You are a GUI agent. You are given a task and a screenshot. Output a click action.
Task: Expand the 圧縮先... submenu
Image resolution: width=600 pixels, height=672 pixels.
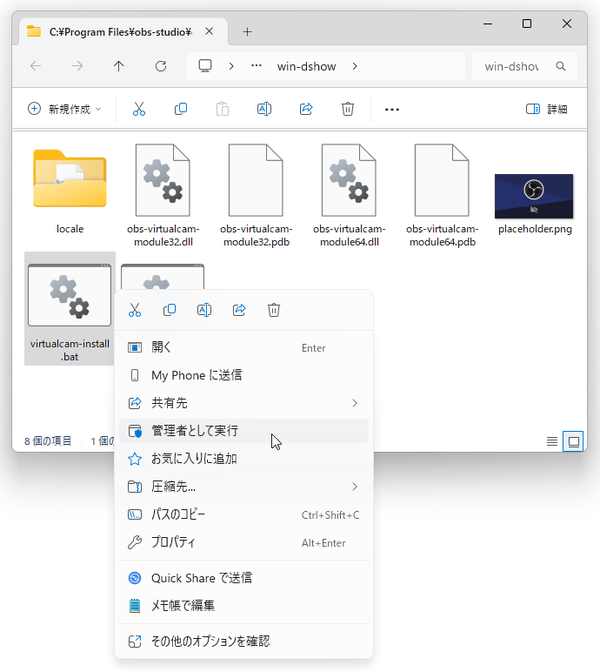point(355,486)
